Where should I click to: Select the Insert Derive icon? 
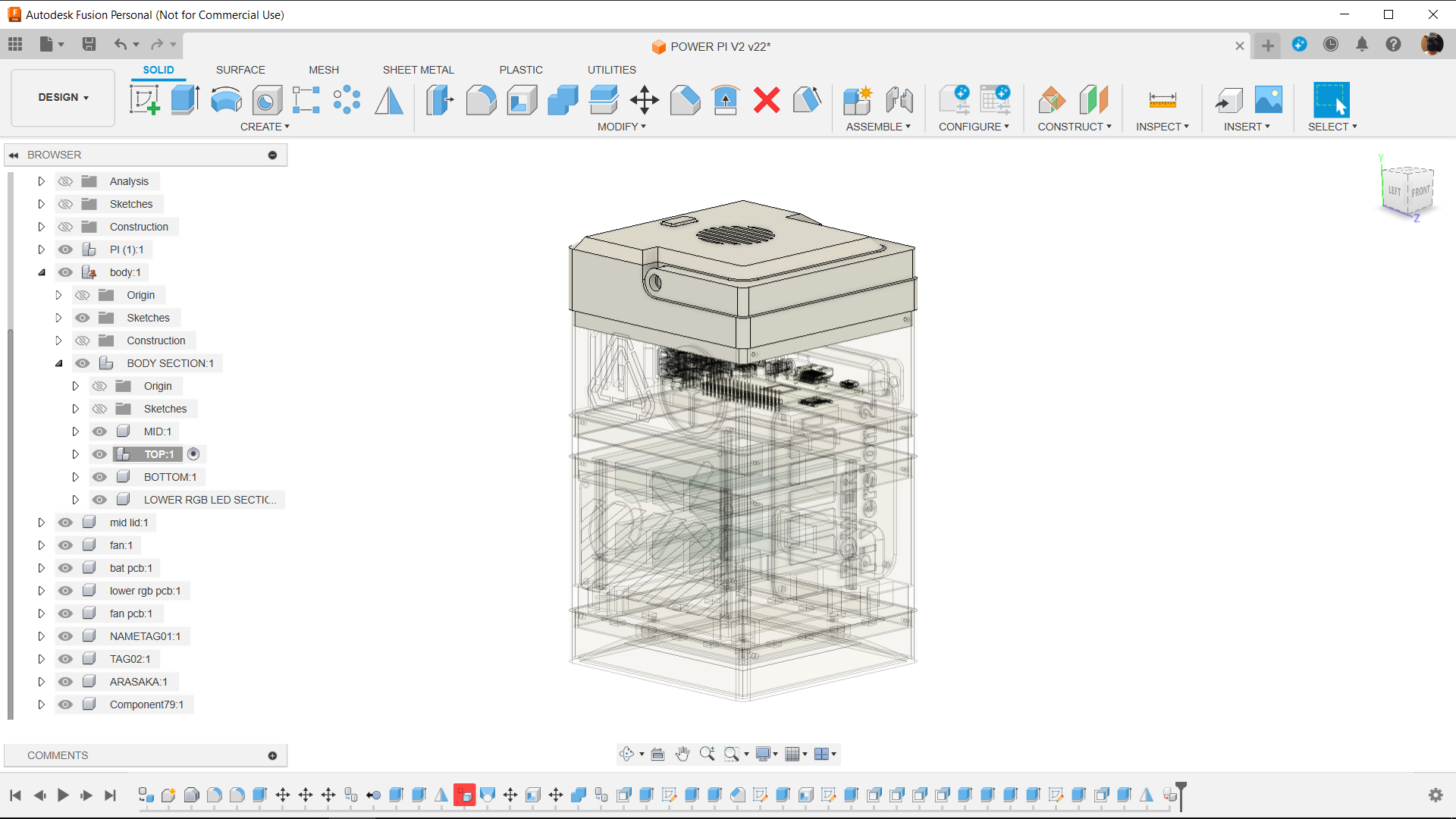[1228, 99]
